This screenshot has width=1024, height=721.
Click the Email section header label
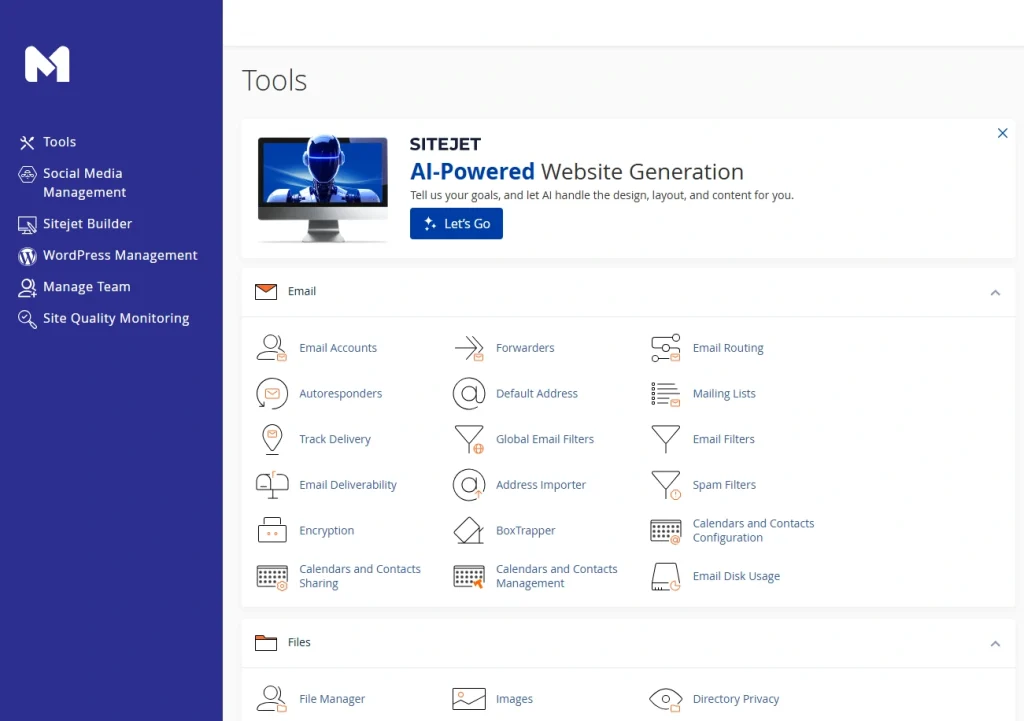(302, 291)
